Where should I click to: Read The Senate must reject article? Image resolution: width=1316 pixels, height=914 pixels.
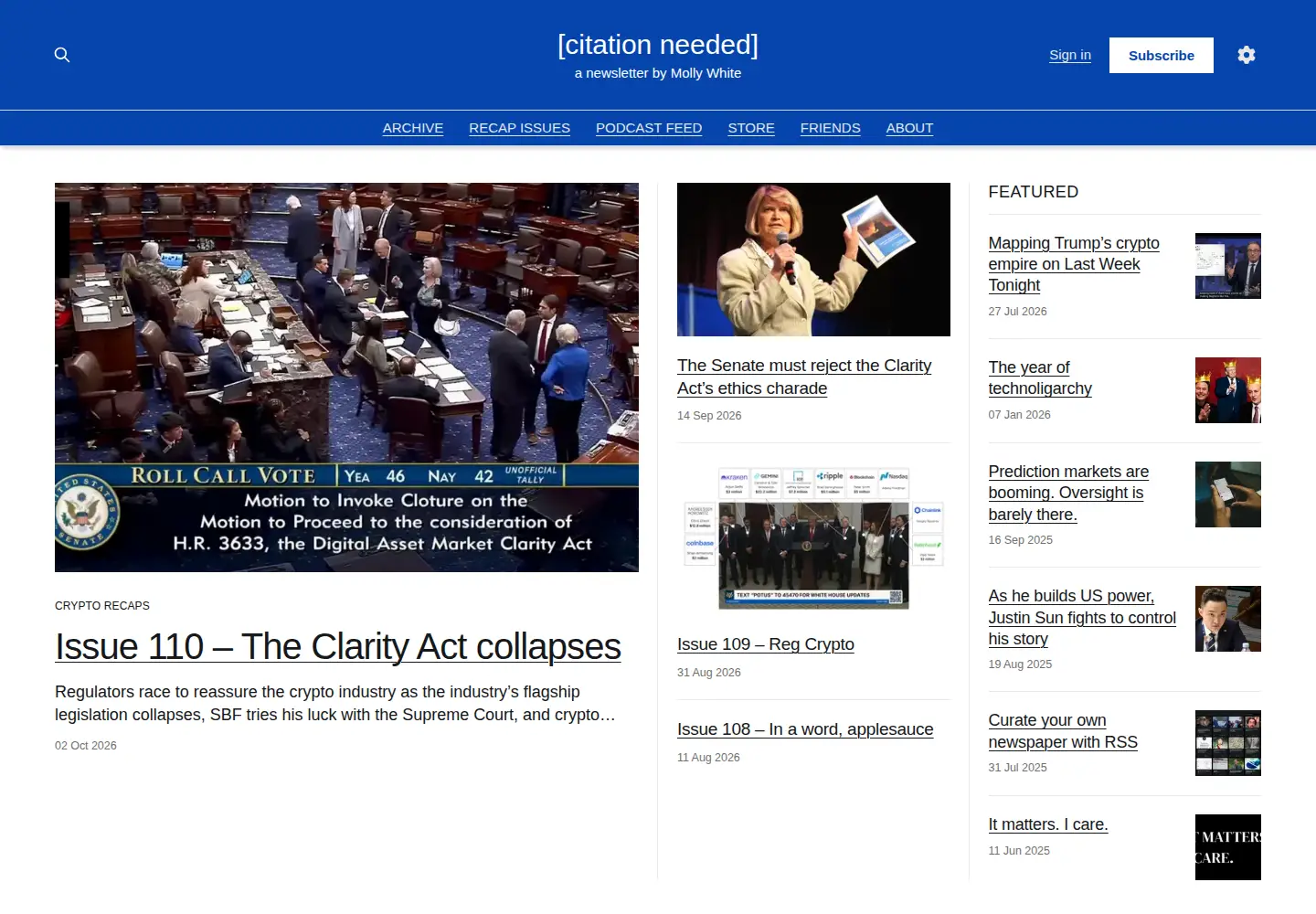coord(804,377)
